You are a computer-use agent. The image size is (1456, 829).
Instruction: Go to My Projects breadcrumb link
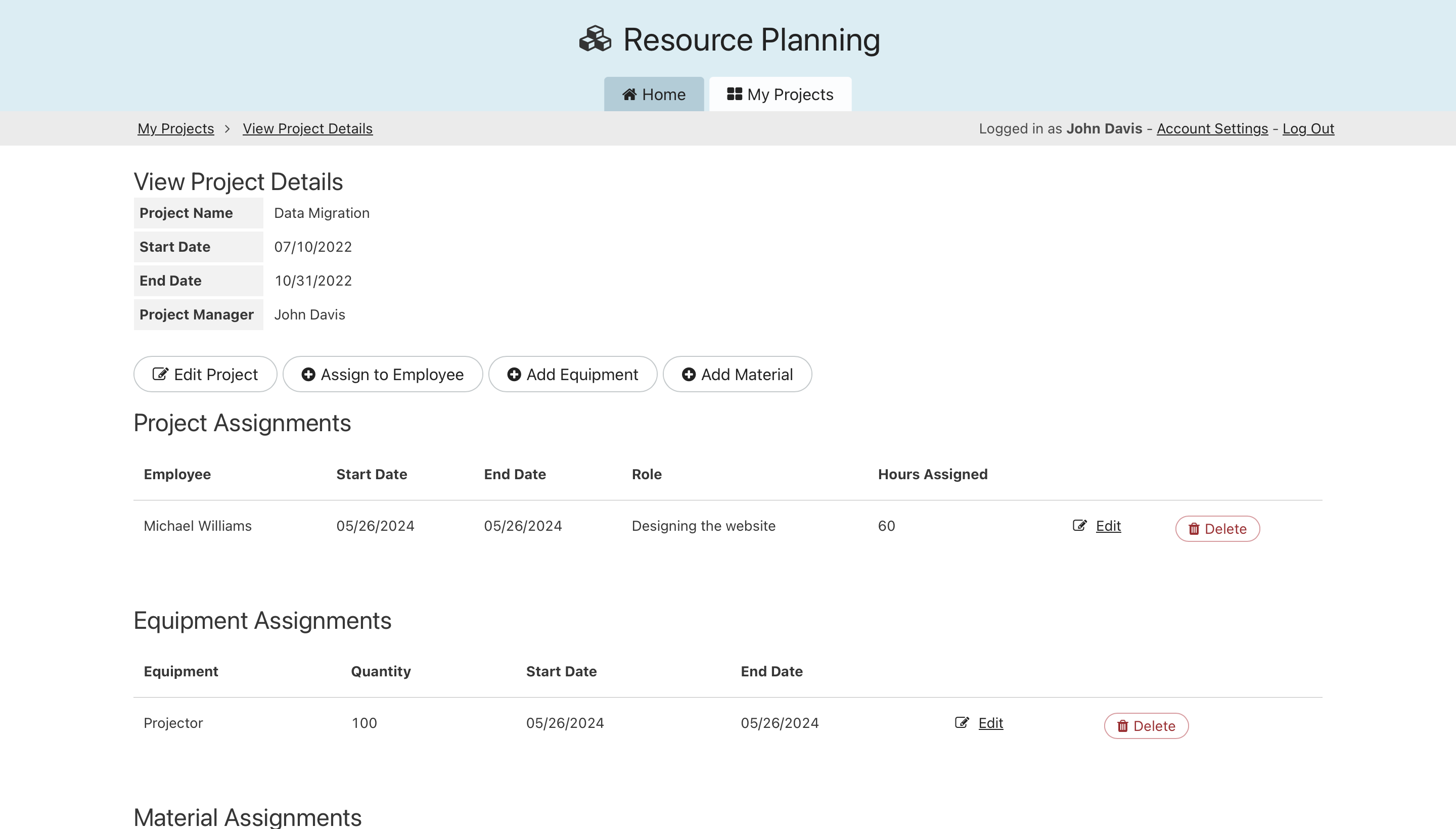[x=175, y=129]
